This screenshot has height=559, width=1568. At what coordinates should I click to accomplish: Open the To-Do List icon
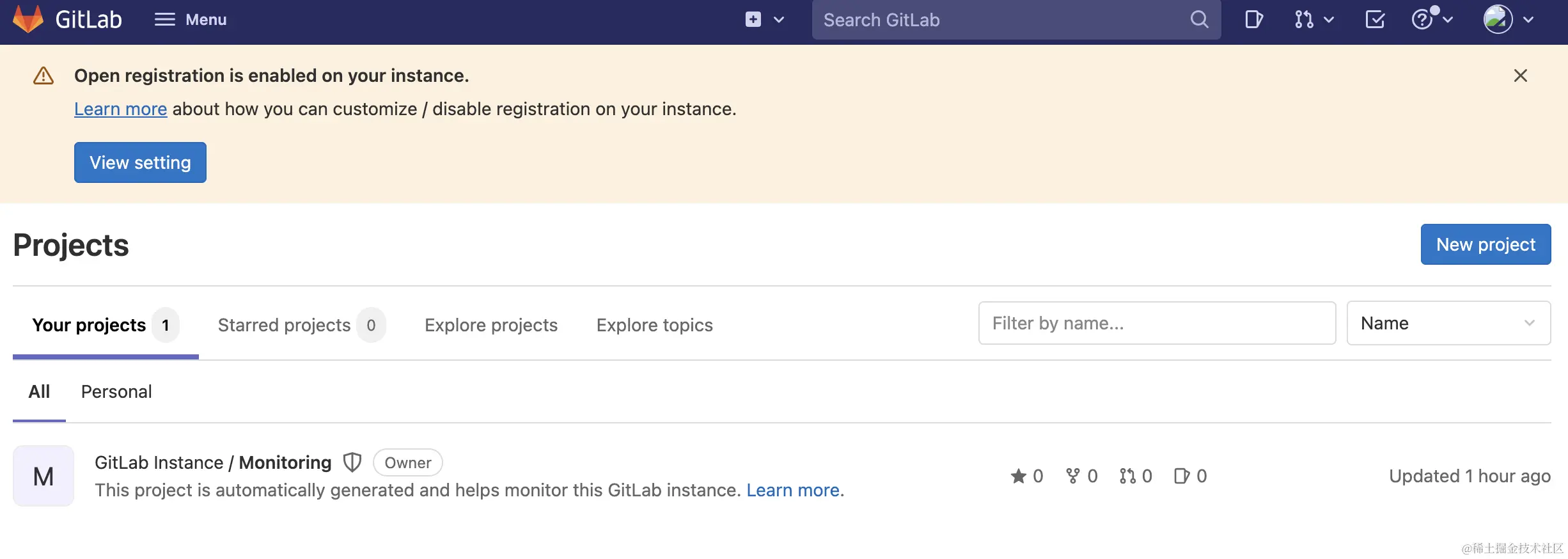(x=1375, y=20)
